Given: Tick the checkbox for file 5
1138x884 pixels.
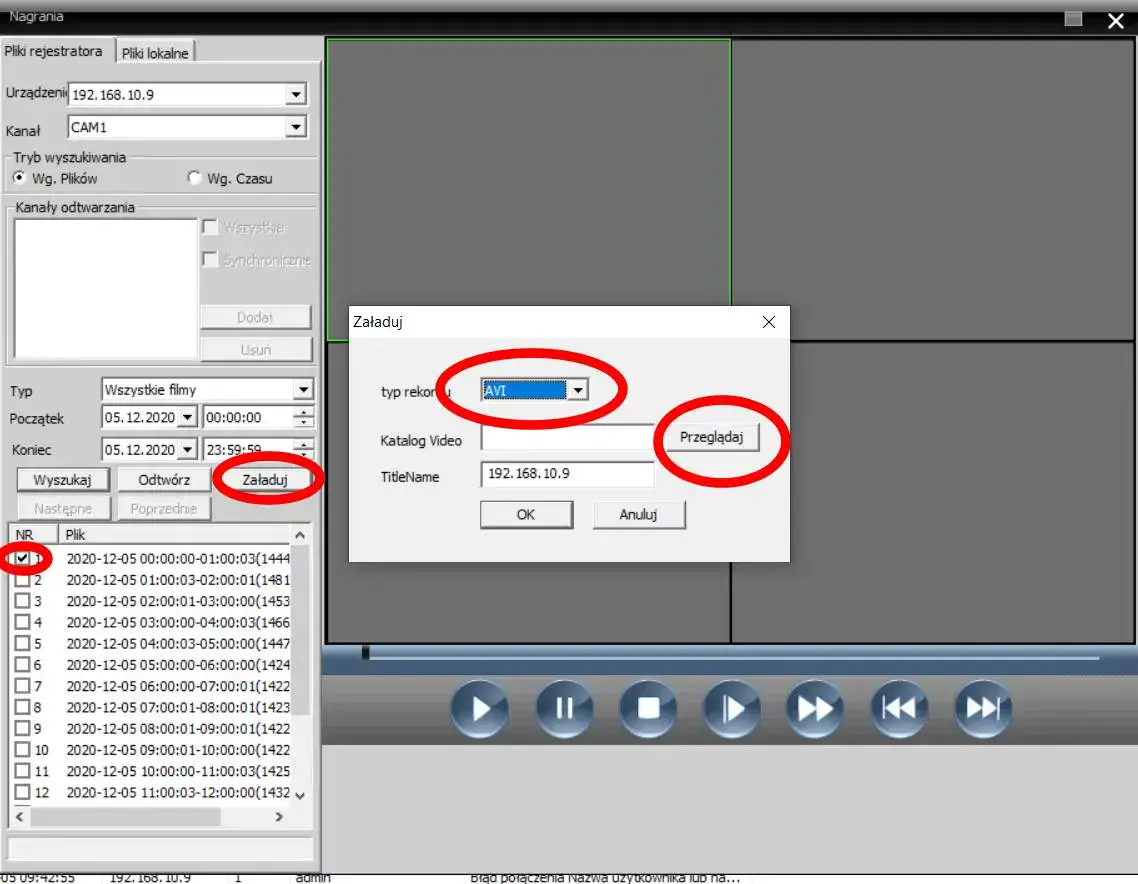Looking at the screenshot, I should 22,644.
